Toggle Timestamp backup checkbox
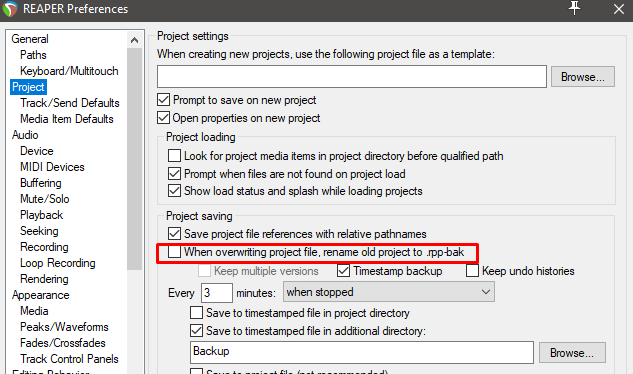The height and width of the screenshot is (374, 633). (344, 271)
